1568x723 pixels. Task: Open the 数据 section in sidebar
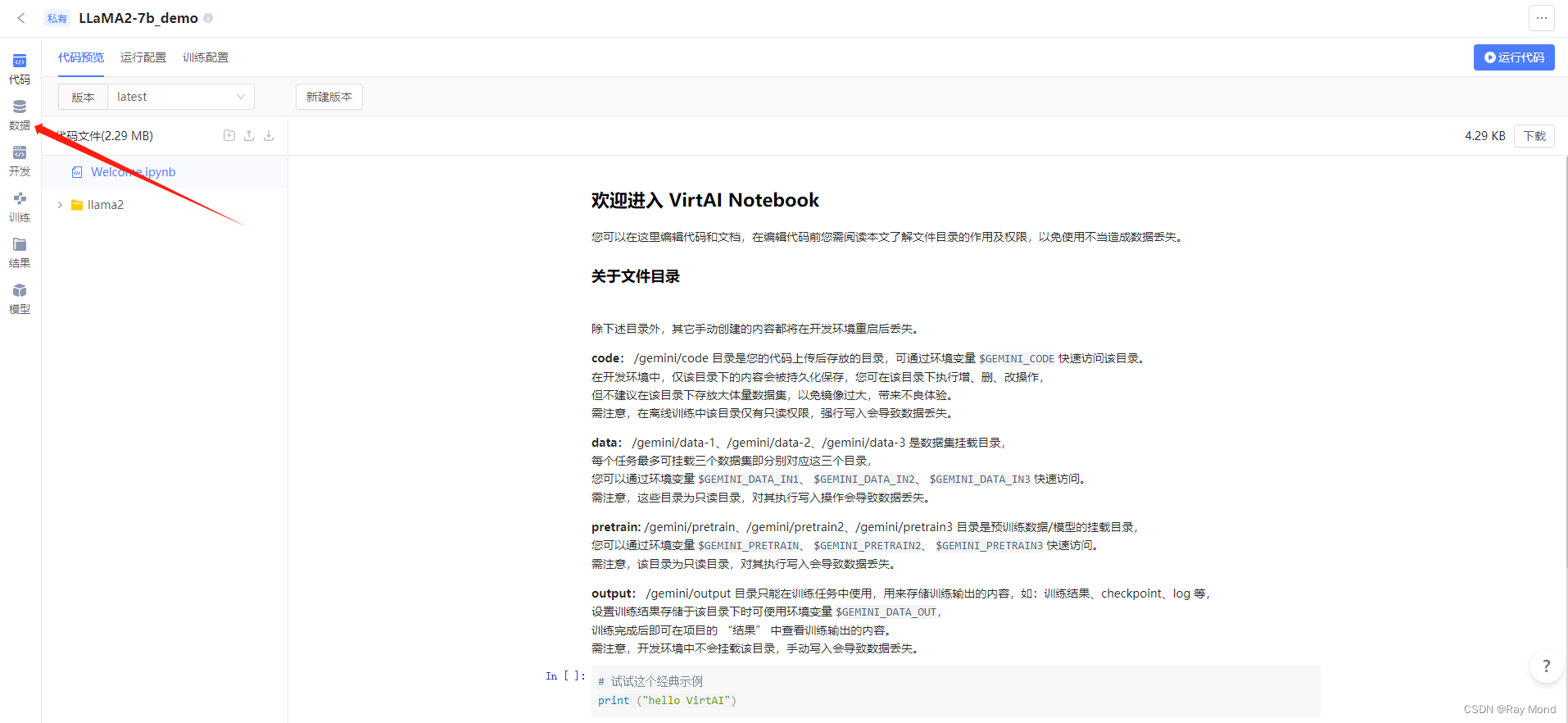(x=20, y=115)
